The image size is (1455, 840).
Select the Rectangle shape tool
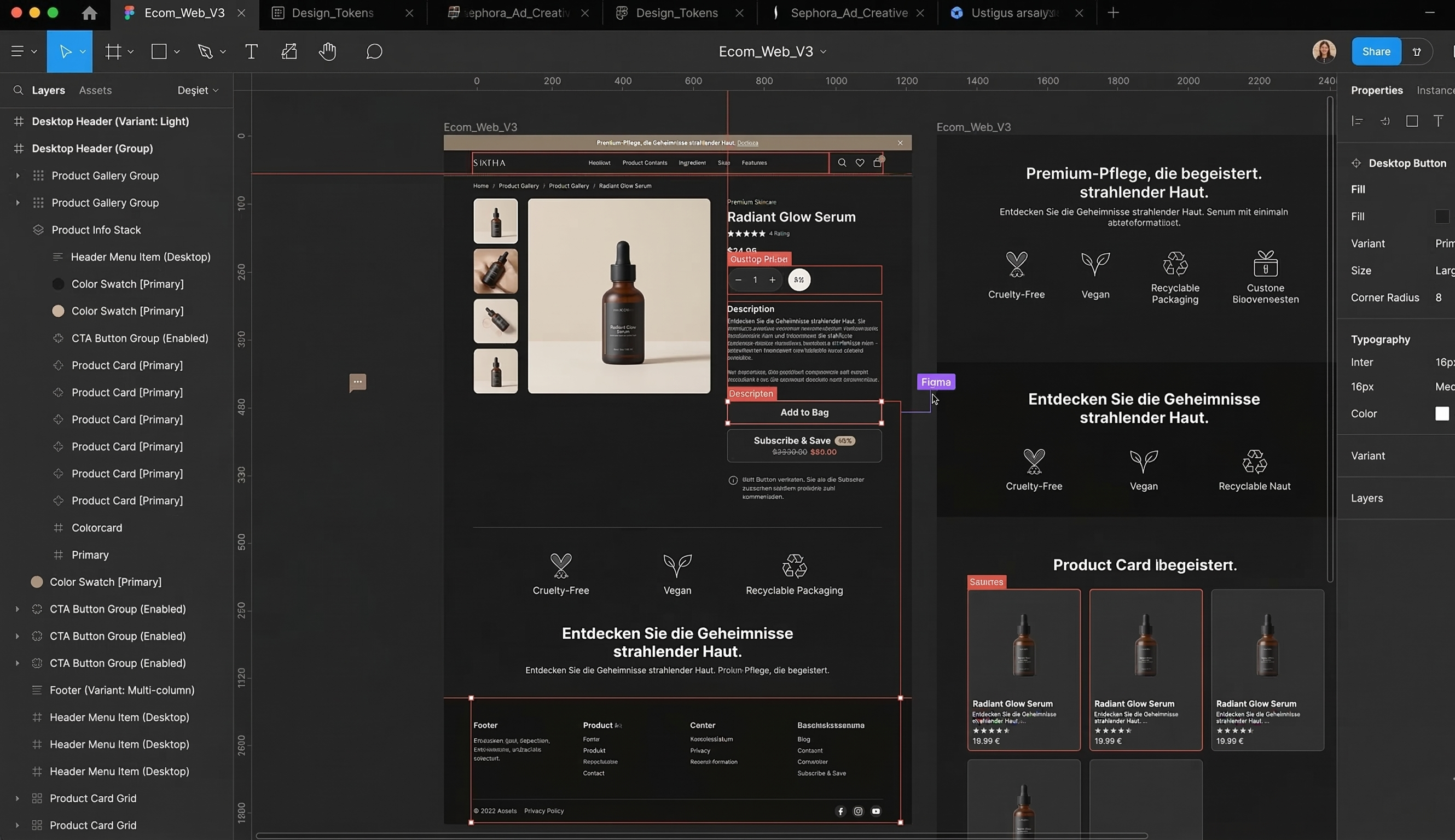(x=159, y=51)
